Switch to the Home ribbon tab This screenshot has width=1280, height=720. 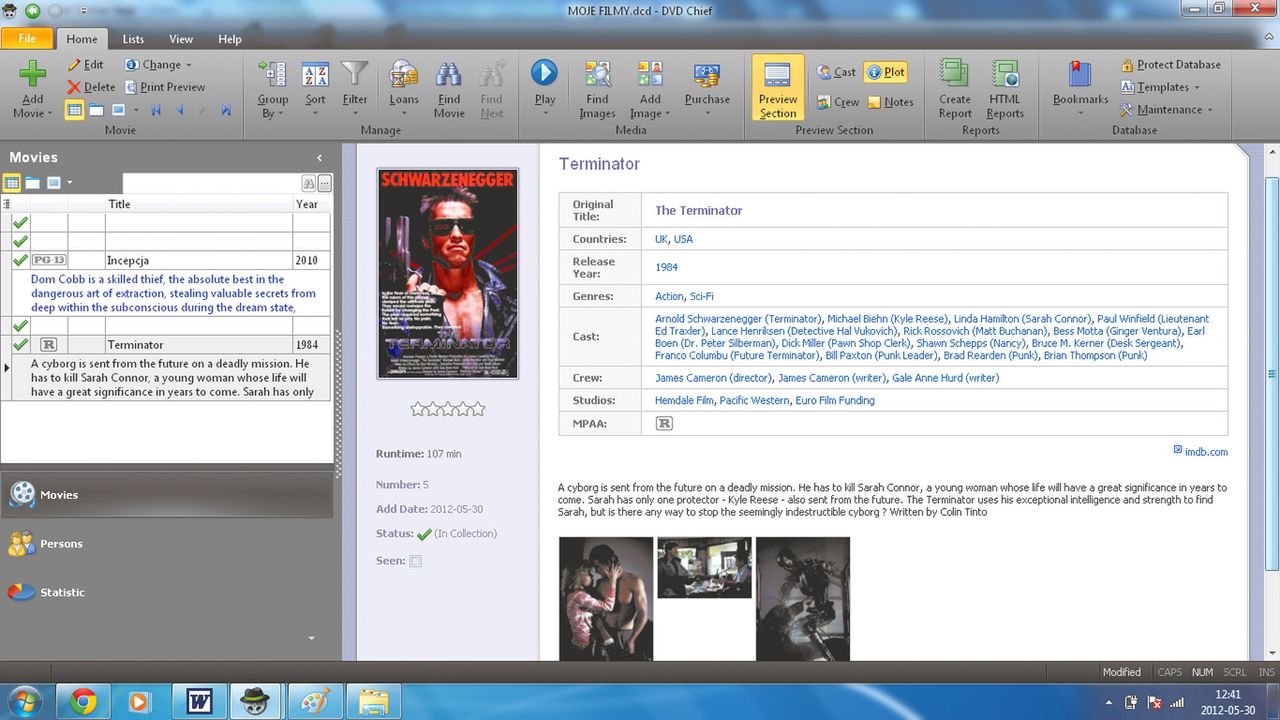[82, 39]
